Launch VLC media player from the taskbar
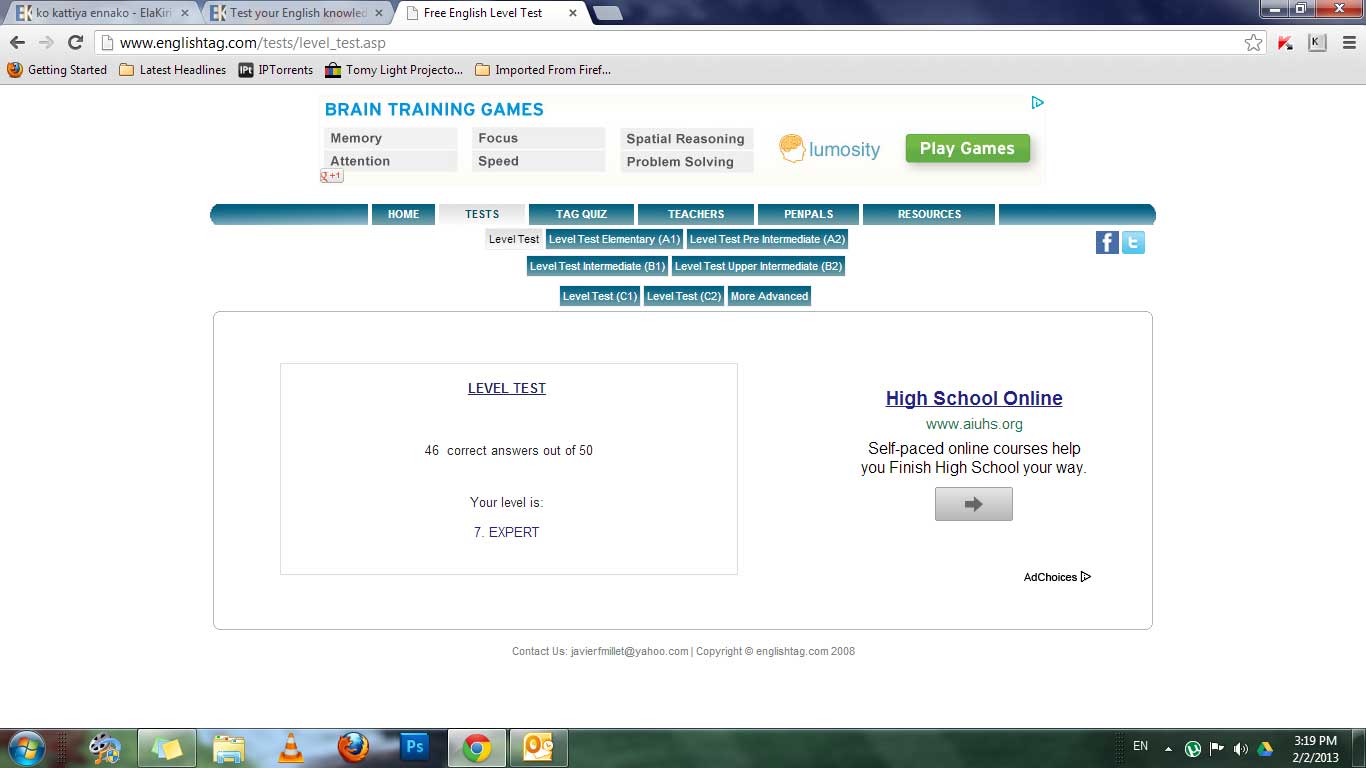This screenshot has height=768, width=1366. (291, 747)
